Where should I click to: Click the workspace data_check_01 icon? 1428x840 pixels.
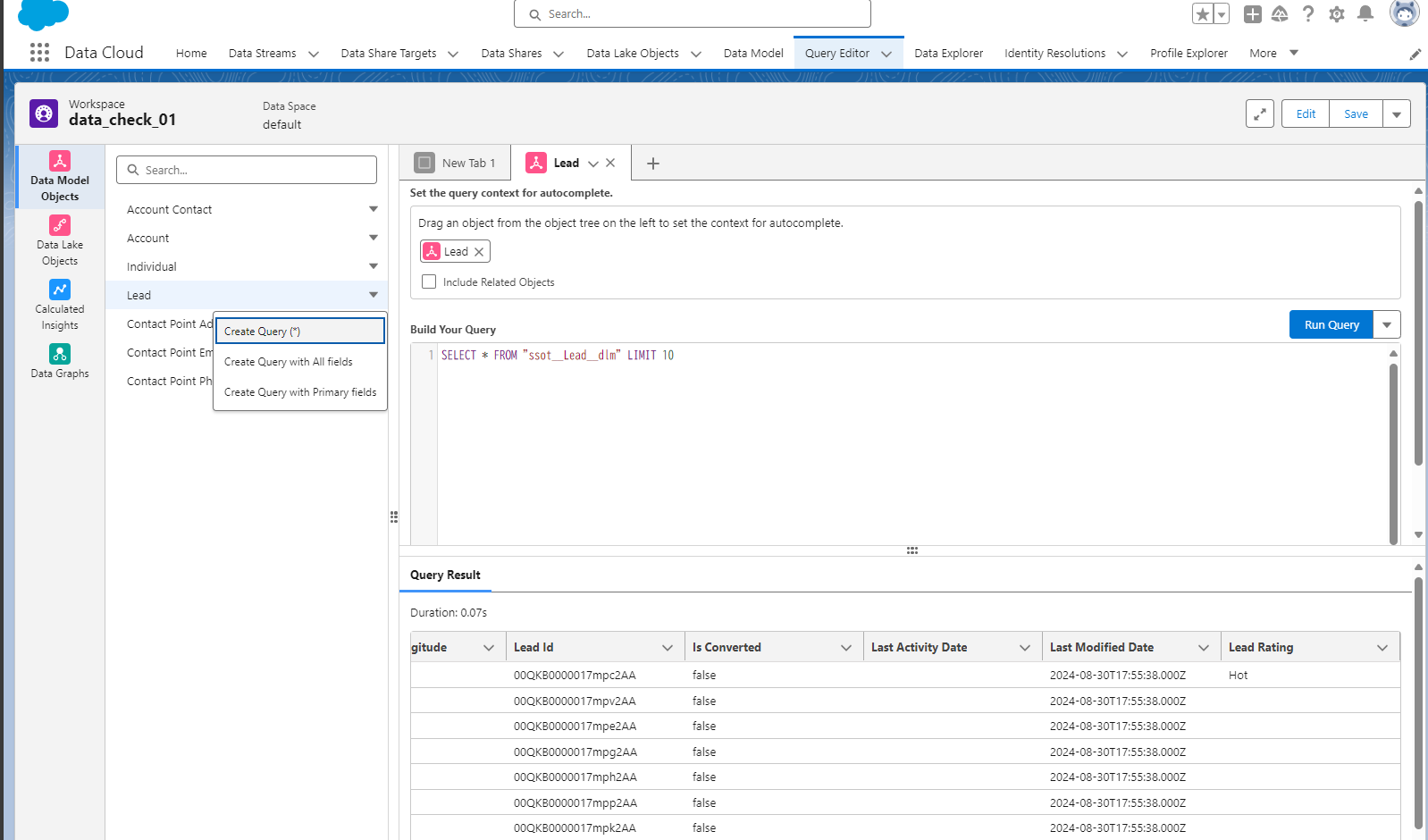pyautogui.click(x=44, y=113)
